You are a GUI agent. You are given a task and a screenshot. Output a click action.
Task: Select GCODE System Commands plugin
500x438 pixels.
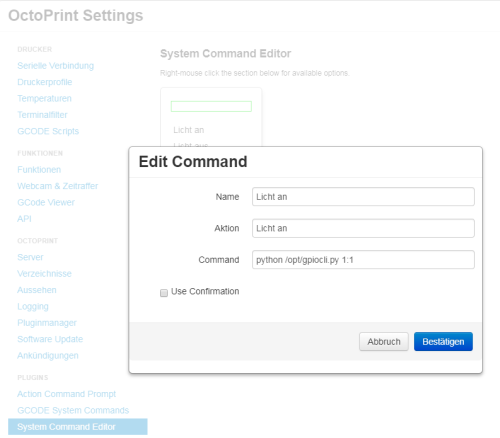(73, 410)
